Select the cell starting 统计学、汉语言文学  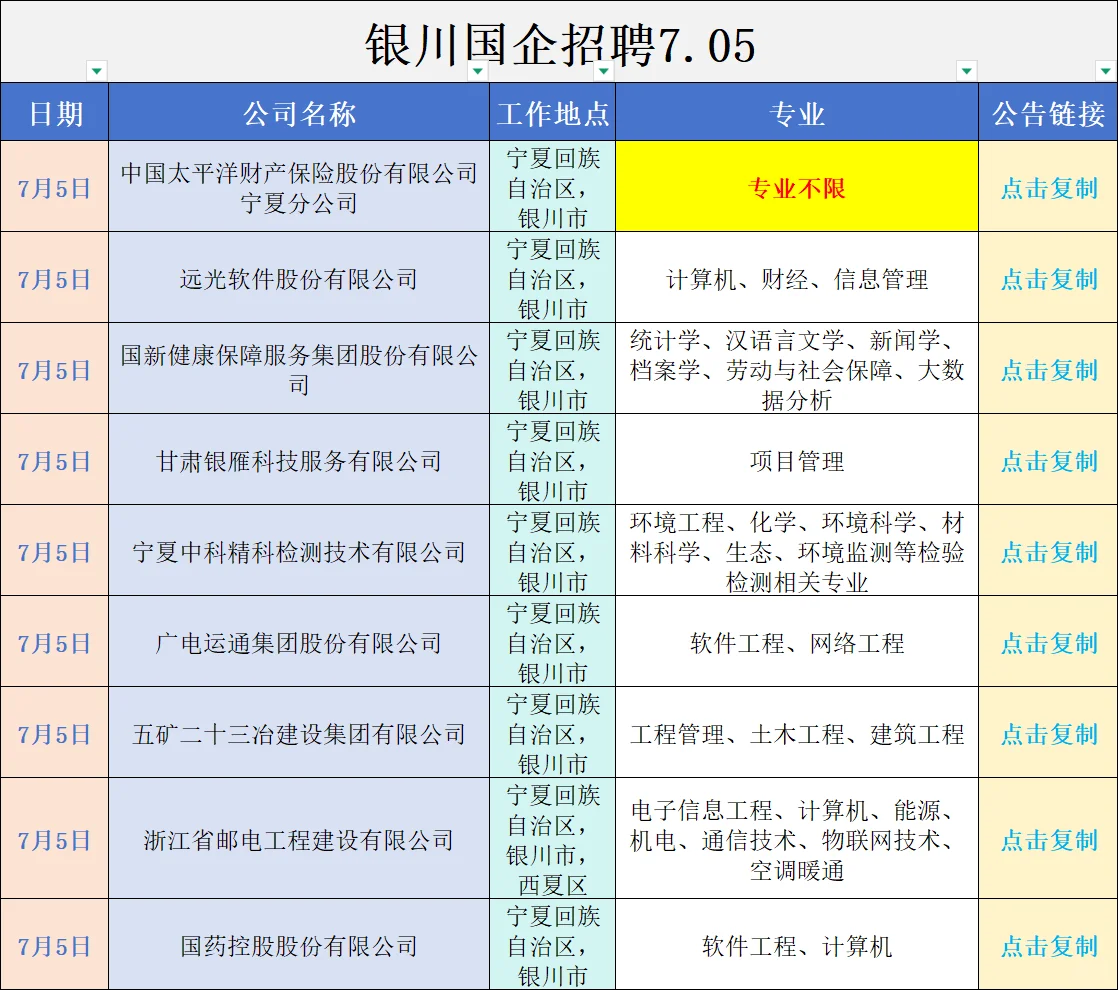click(x=797, y=369)
